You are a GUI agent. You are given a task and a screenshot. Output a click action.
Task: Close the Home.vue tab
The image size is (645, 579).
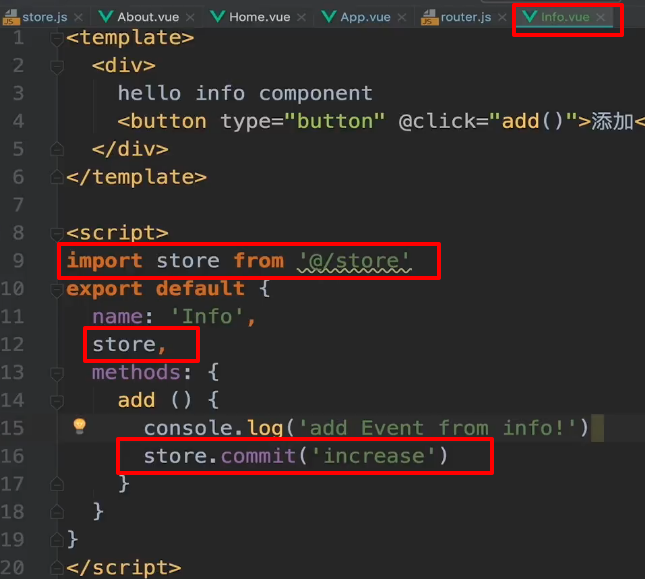pos(302,17)
